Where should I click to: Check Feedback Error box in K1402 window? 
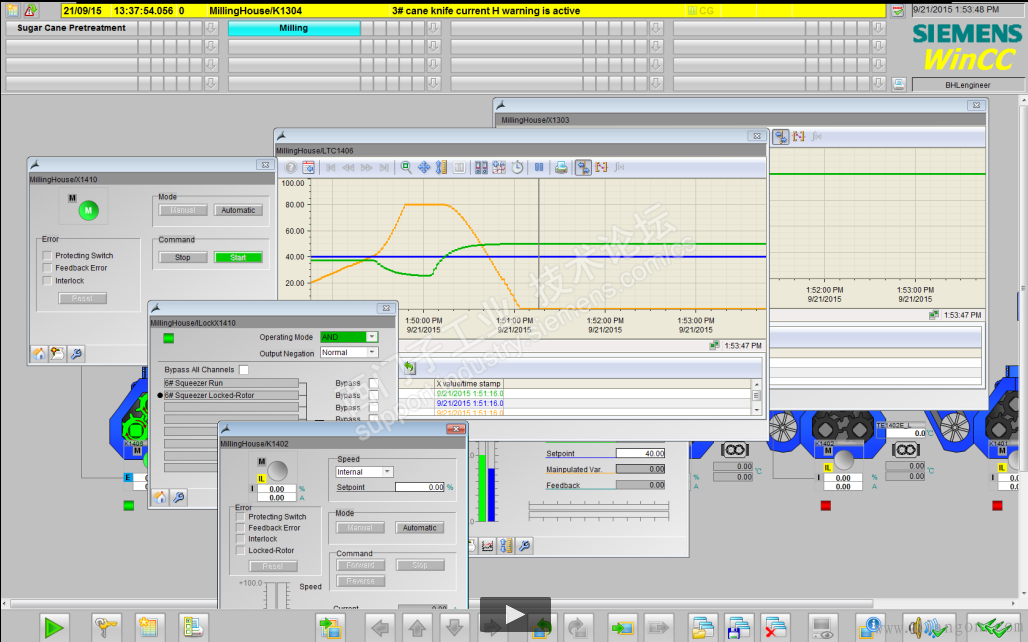click(240, 528)
